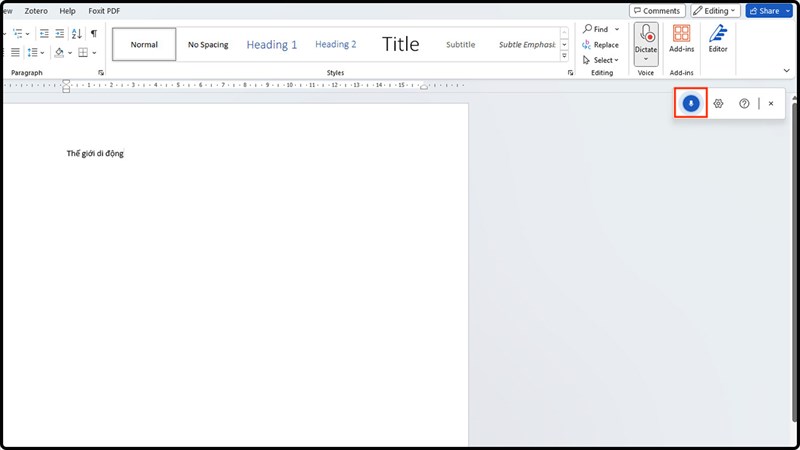Image resolution: width=800 pixels, height=450 pixels.
Task: Click the Replace button
Action: (x=601, y=45)
